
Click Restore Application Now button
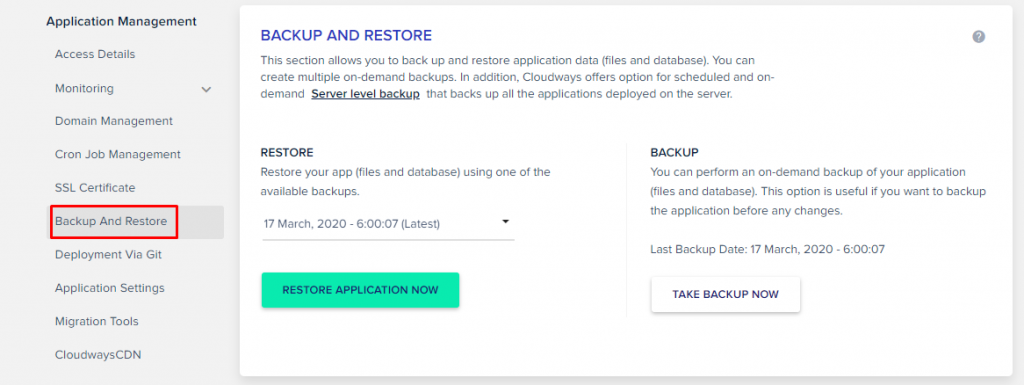[x=360, y=290]
